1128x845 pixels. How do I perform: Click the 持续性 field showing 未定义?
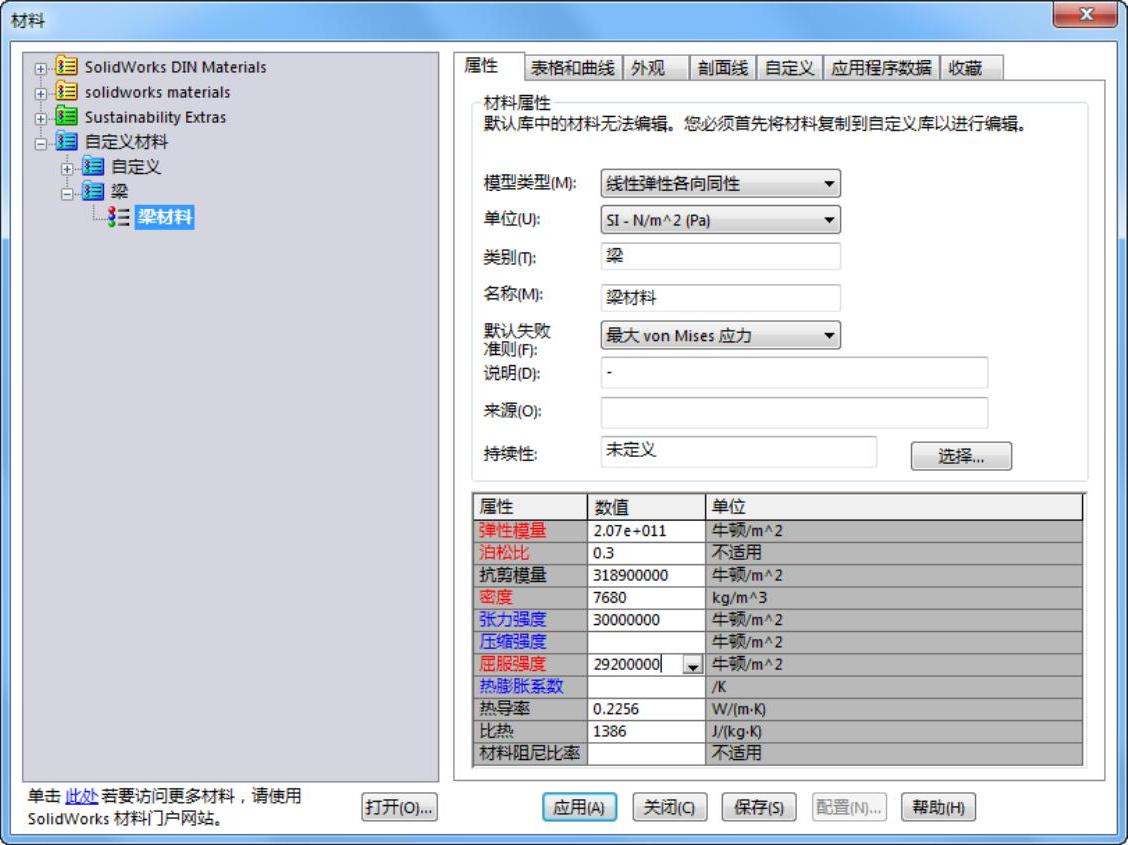pos(739,451)
